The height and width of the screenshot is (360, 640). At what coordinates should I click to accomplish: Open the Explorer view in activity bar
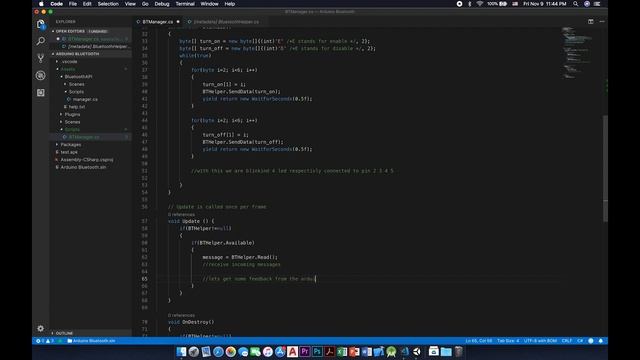click(40, 24)
